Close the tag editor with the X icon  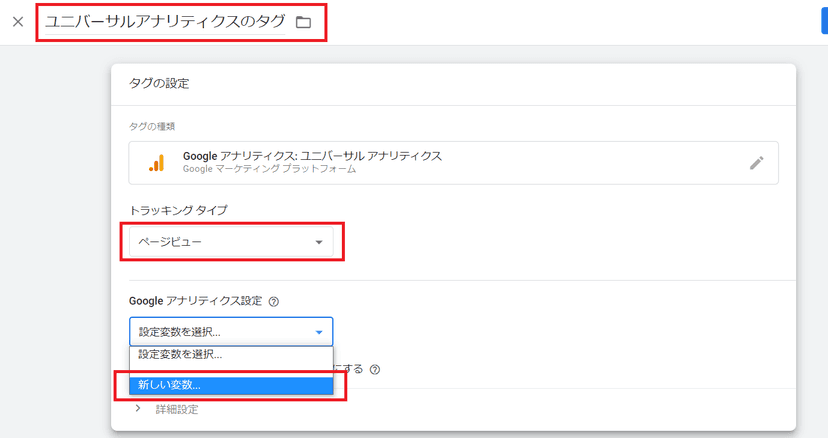[x=18, y=22]
